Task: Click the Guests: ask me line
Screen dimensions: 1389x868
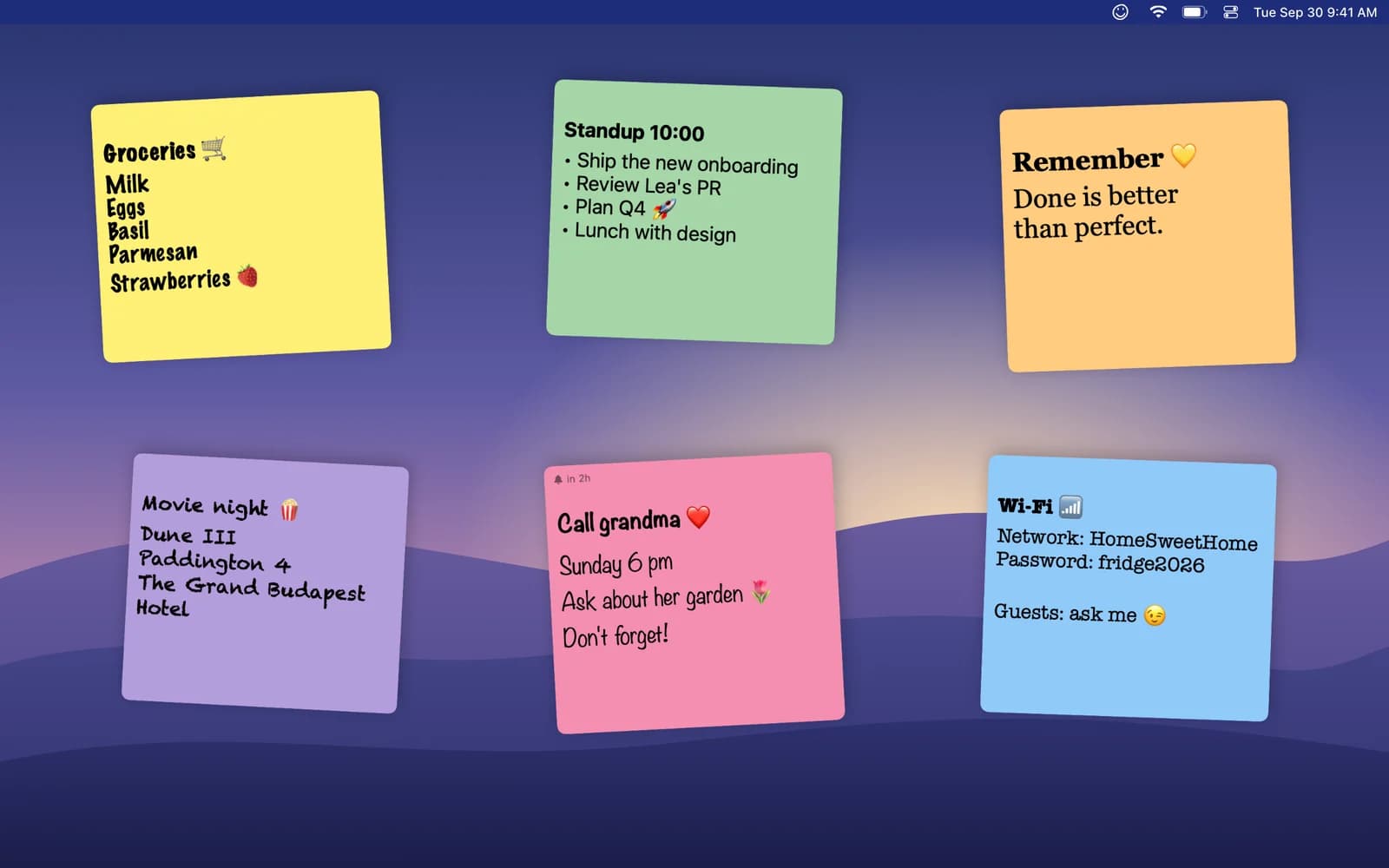Action: click(1065, 613)
